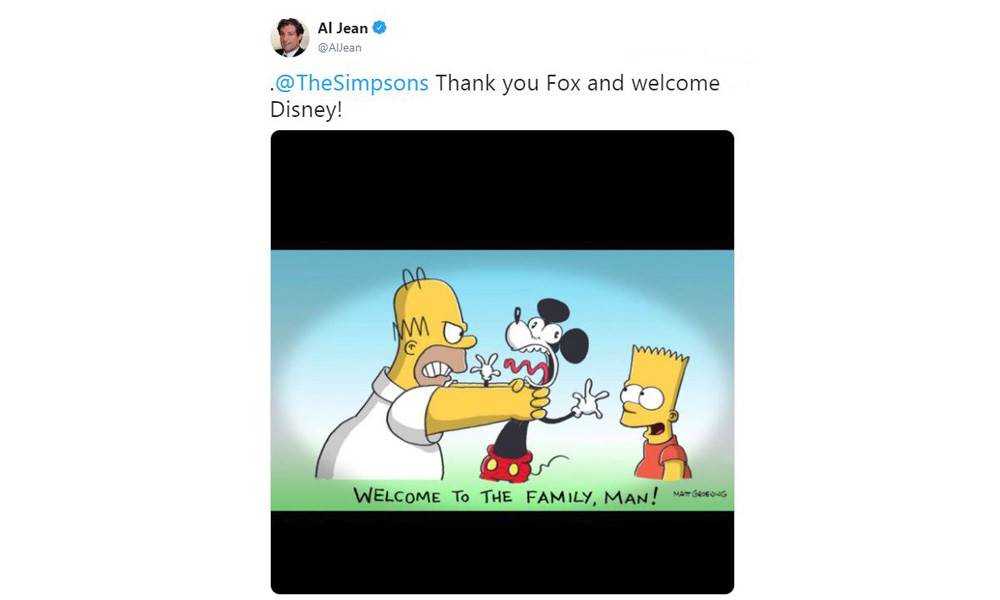
Task: Click the black bar above the cartoon
Action: coord(502,190)
